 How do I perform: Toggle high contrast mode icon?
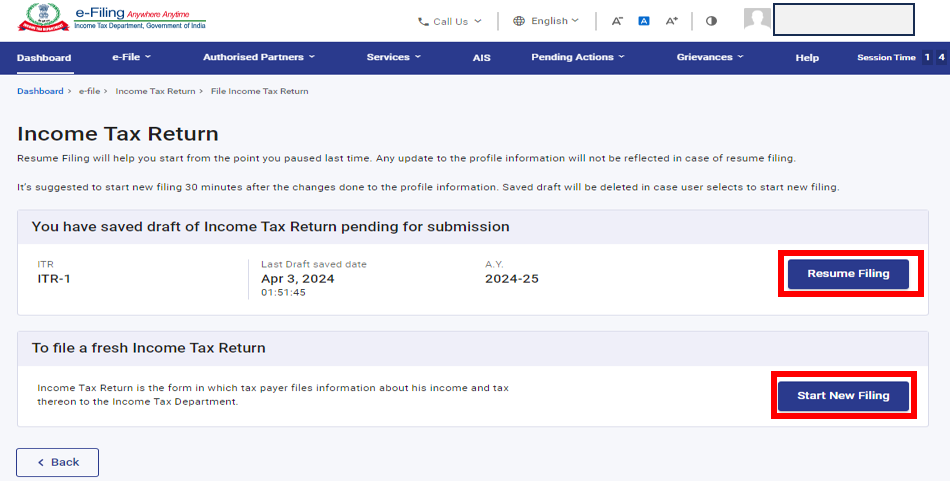711,21
